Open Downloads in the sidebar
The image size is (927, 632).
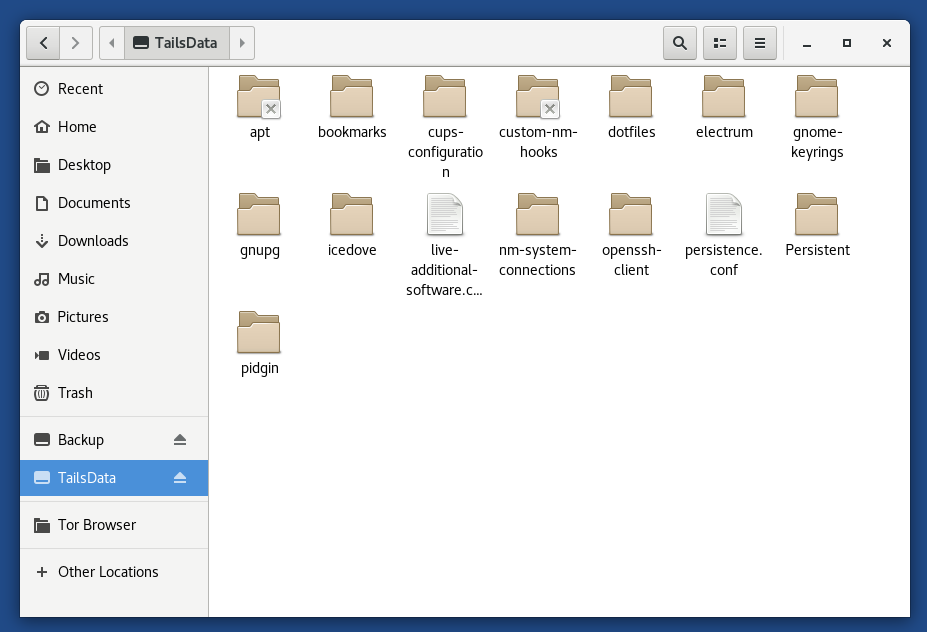pos(114,241)
